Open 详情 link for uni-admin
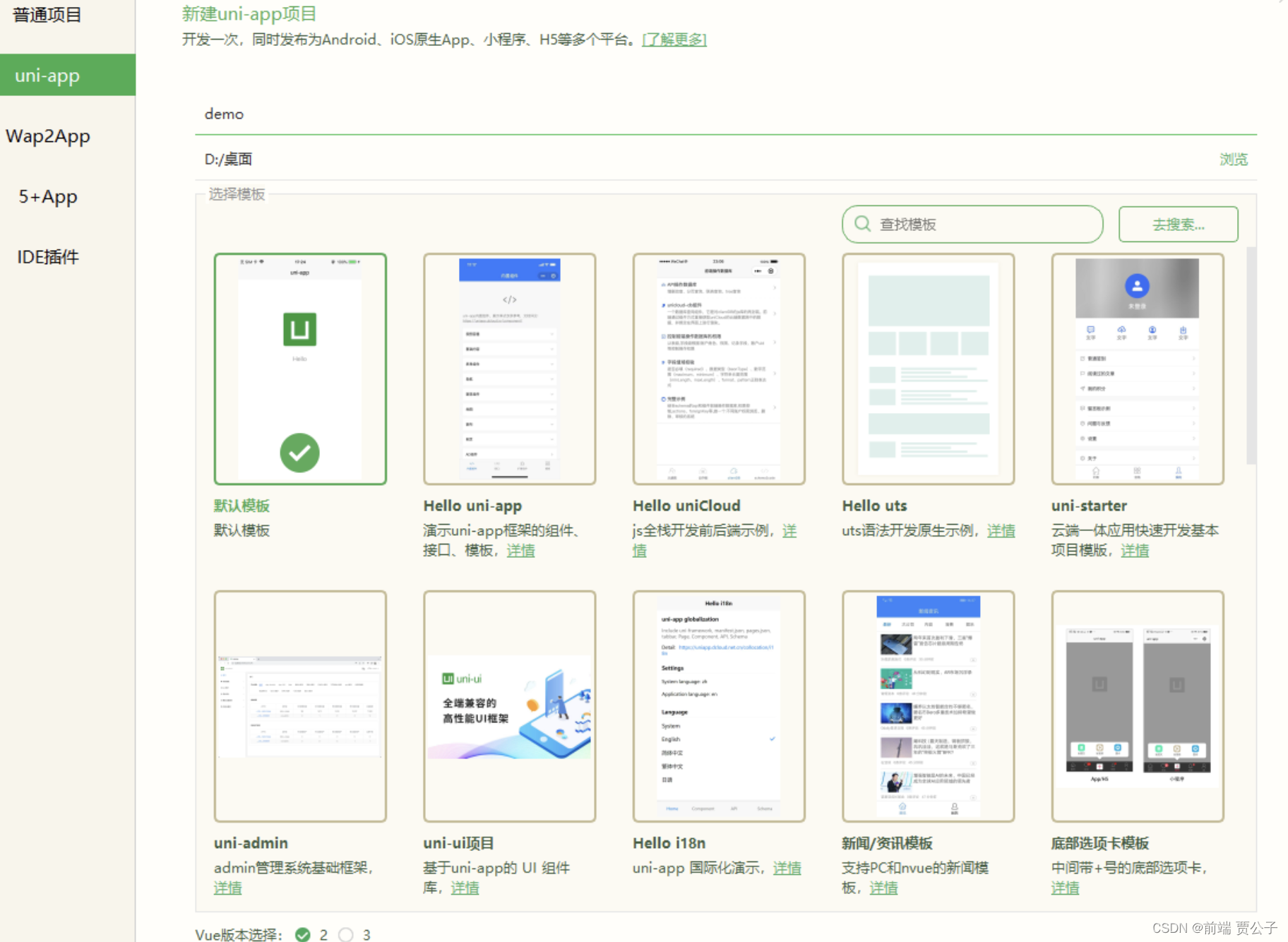The height and width of the screenshot is (942, 1288). point(227,888)
